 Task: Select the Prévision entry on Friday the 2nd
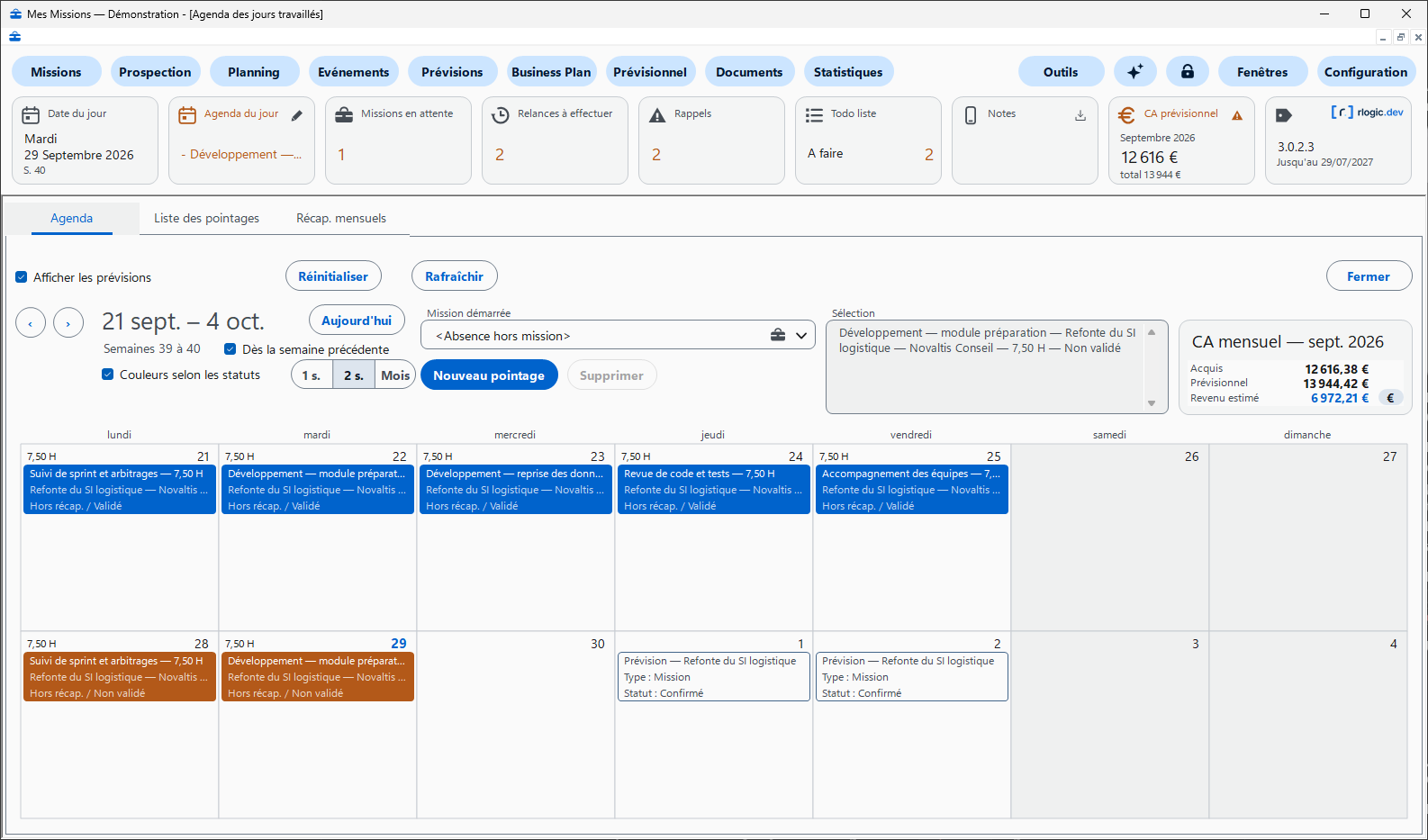911,677
